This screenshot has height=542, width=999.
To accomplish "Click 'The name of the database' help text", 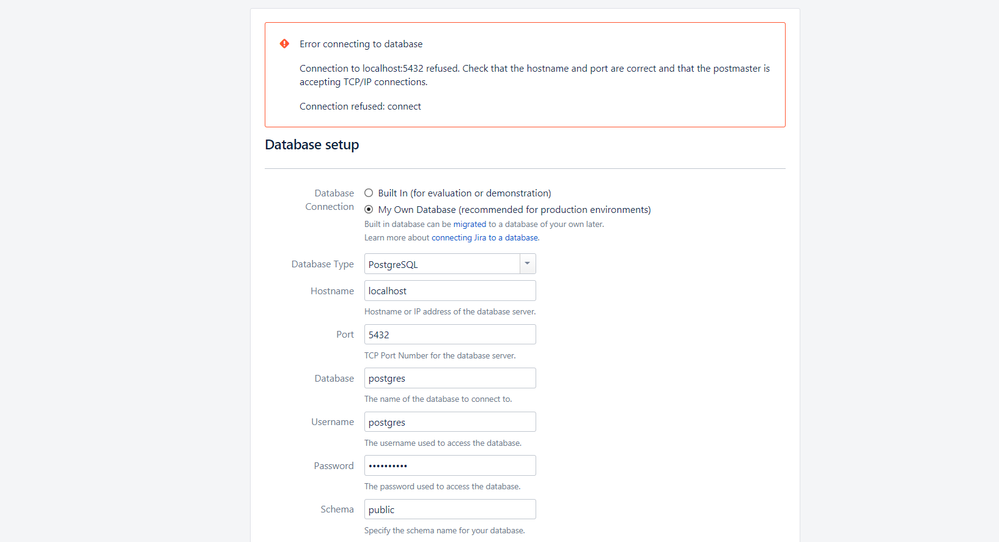I will (x=438, y=399).
